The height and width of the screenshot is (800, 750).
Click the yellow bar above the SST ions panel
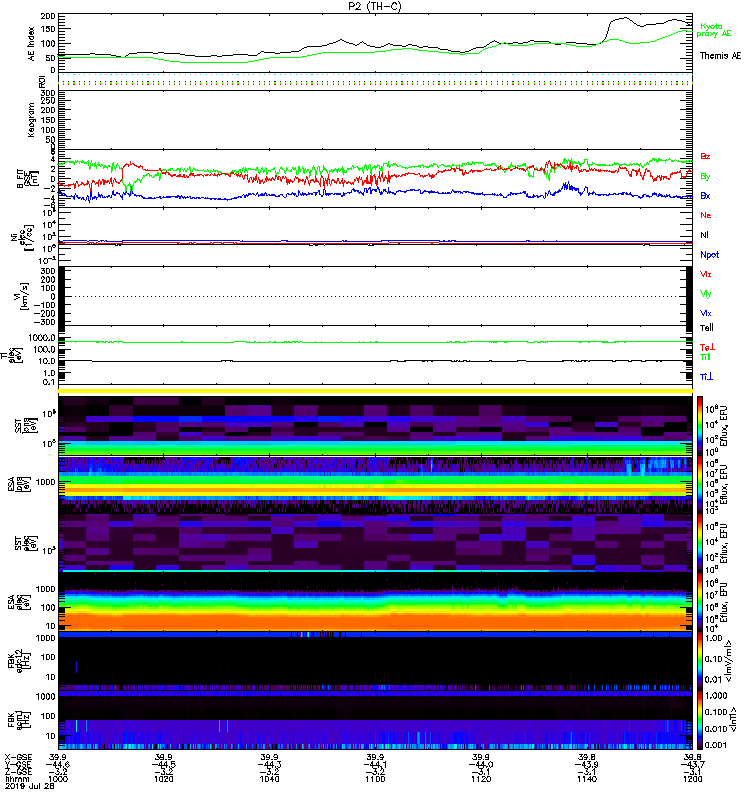pyautogui.click(x=375, y=391)
